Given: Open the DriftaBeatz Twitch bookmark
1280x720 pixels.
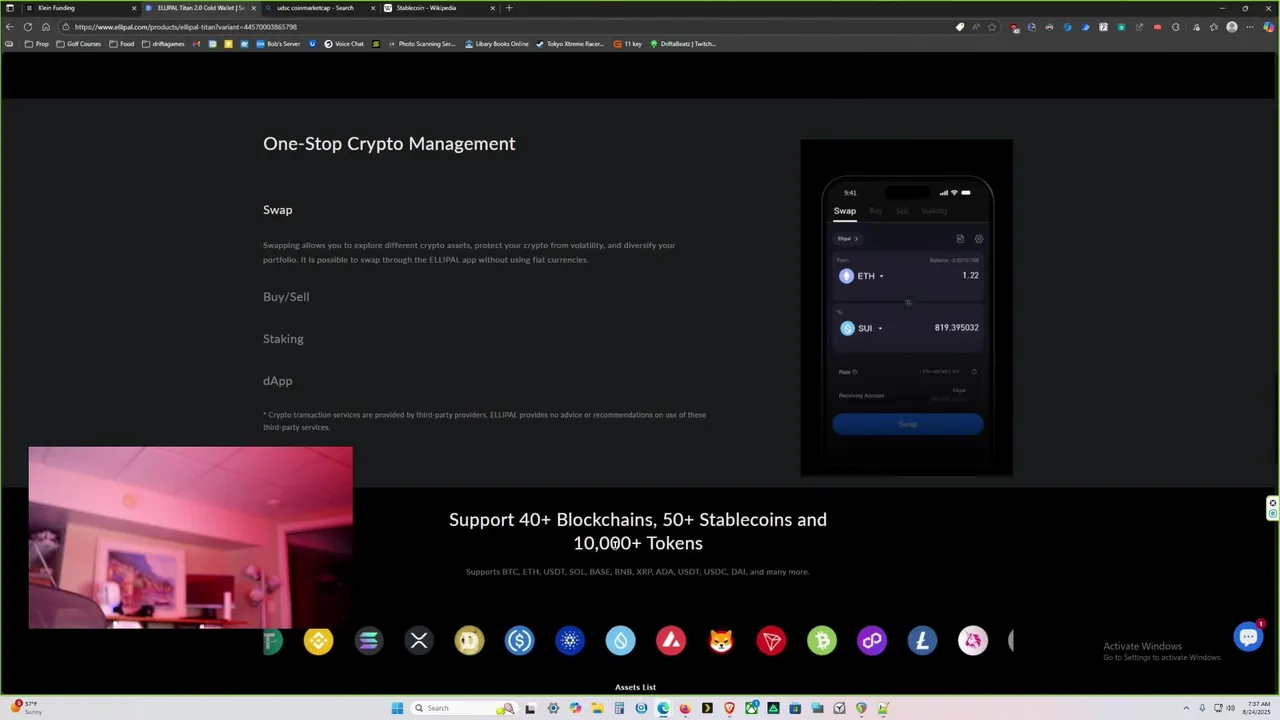Looking at the screenshot, I should click(x=683, y=44).
